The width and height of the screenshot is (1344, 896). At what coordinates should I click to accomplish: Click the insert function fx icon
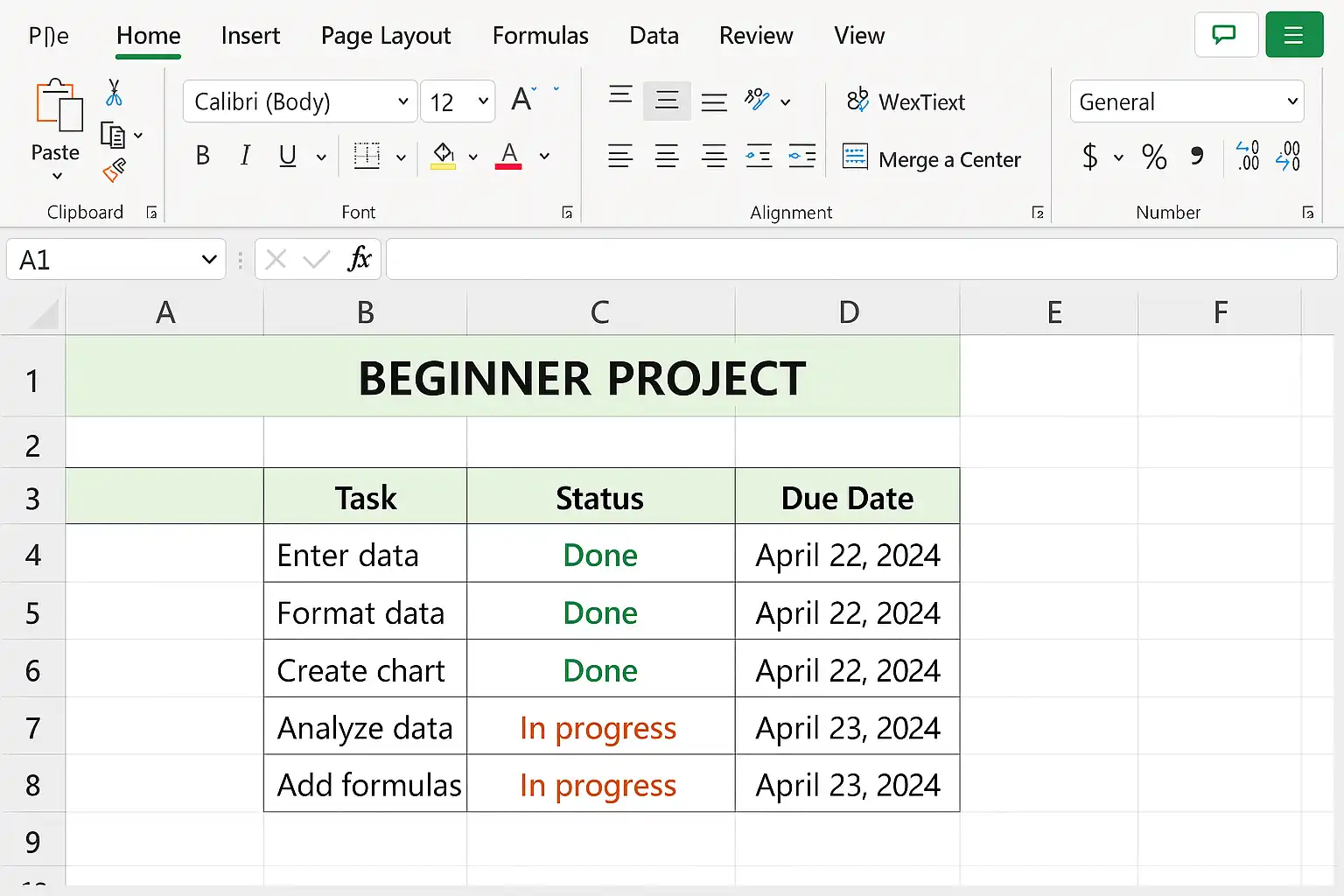pos(359,259)
